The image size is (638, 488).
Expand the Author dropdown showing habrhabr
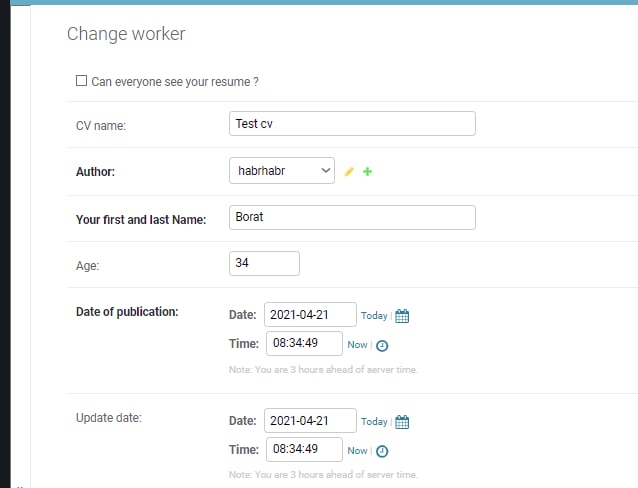pyautogui.click(x=282, y=171)
